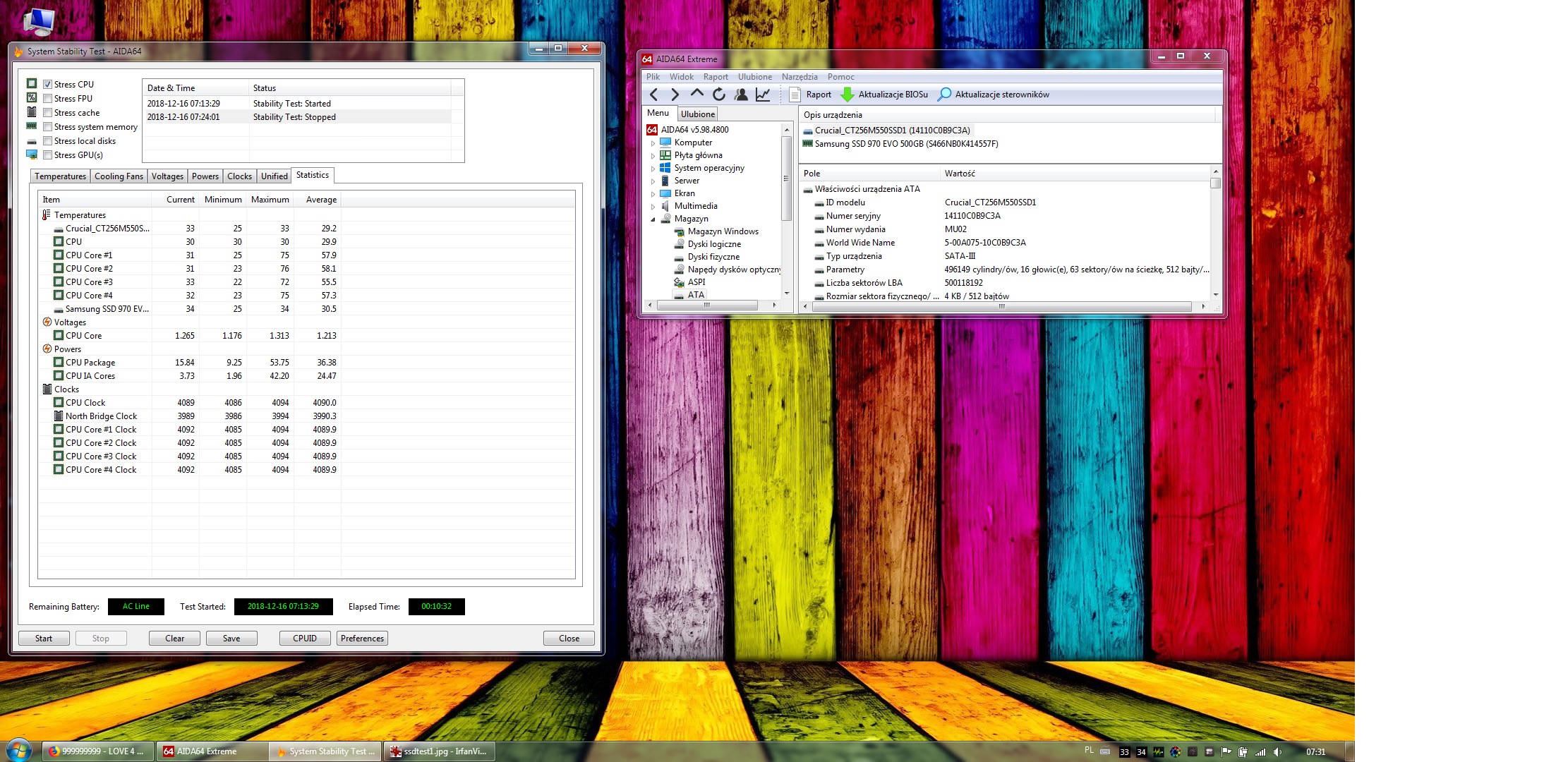Click the Start button in Stability Test
This screenshot has height=762, width=1568.
coord(44,639)
